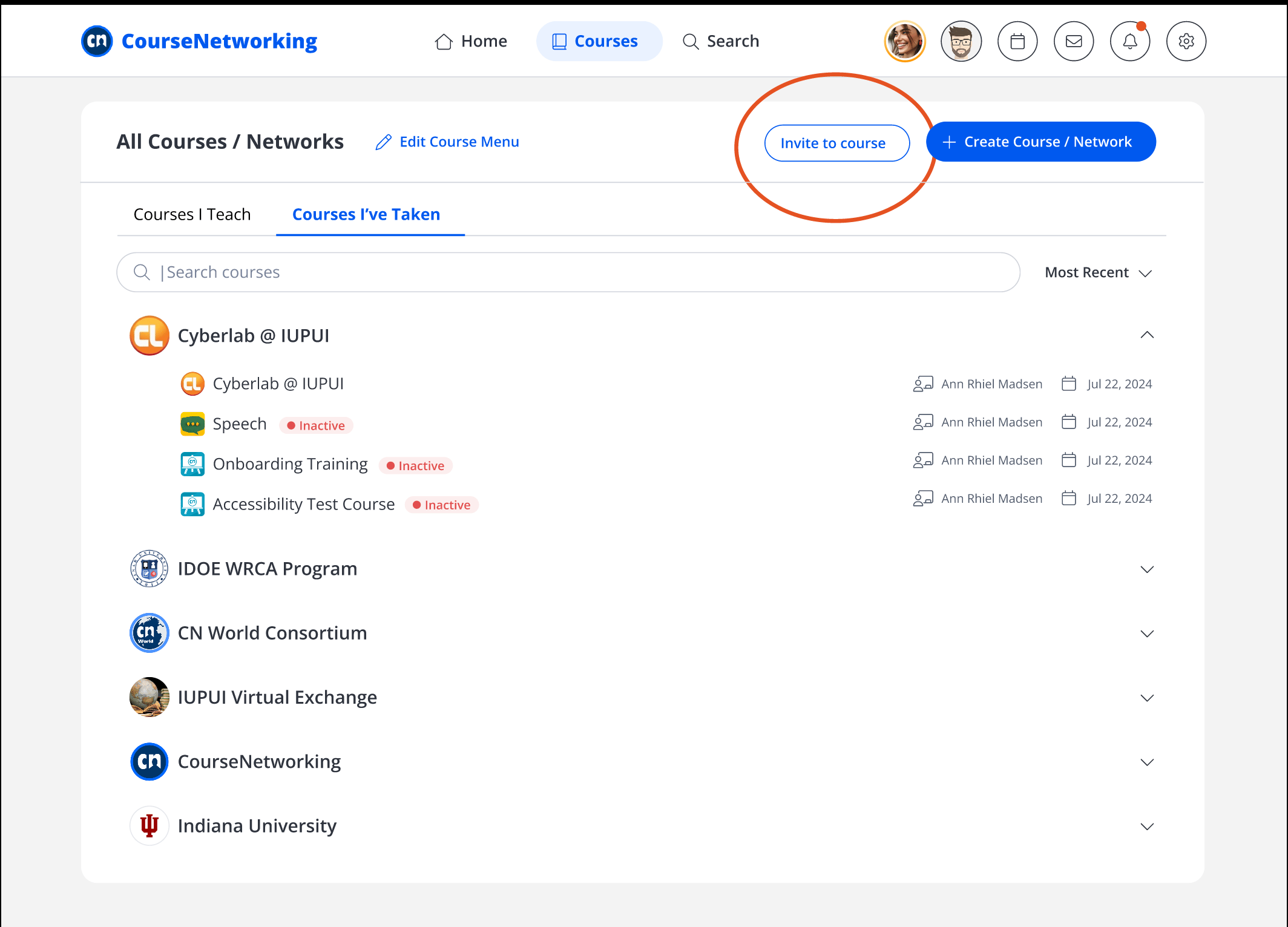Viewport: 1288px width, 927px height.
Task: Click the Speech course chat icon
Action: coord(192,424)
